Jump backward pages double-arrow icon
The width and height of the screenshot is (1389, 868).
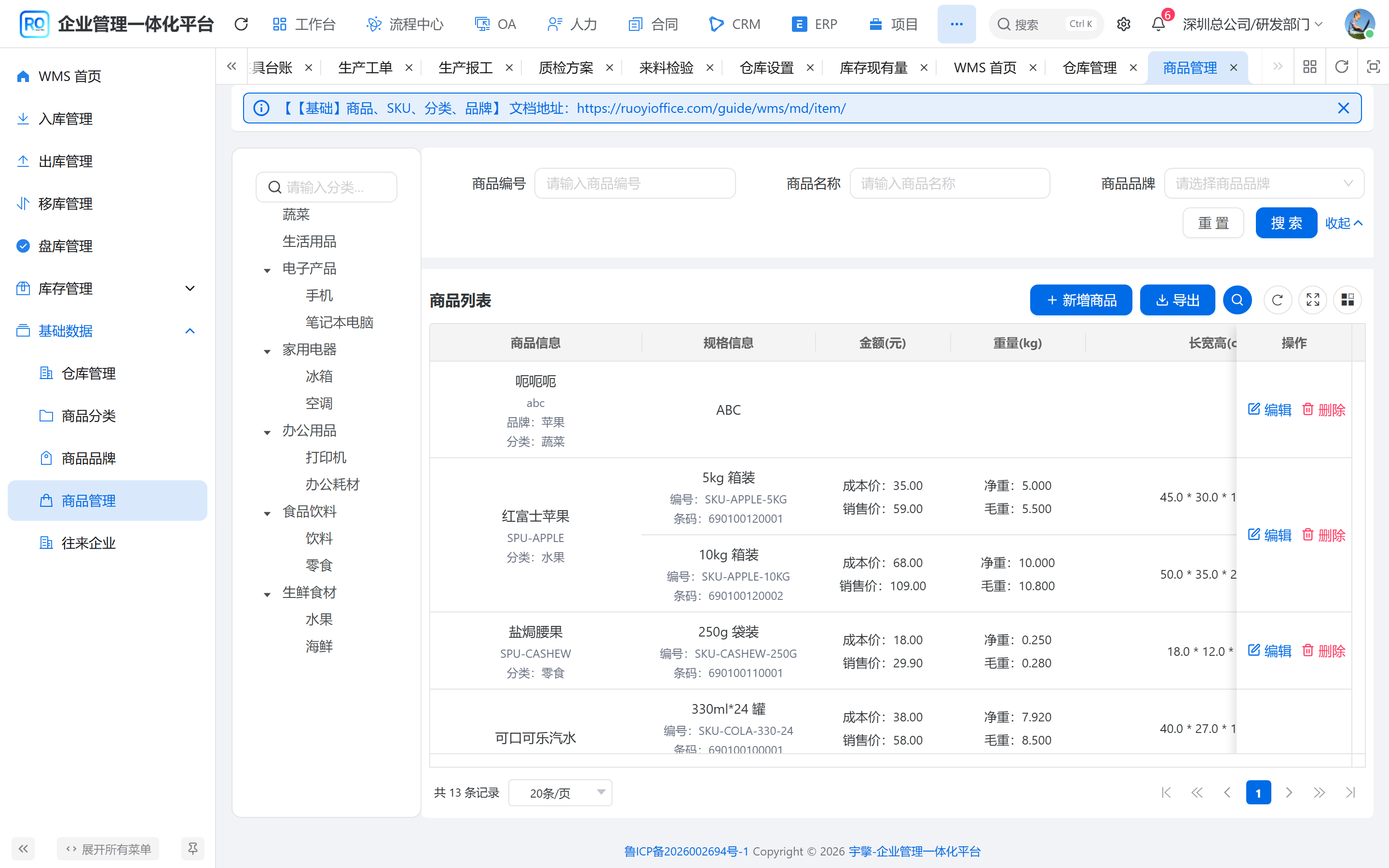pos(1197,792)
